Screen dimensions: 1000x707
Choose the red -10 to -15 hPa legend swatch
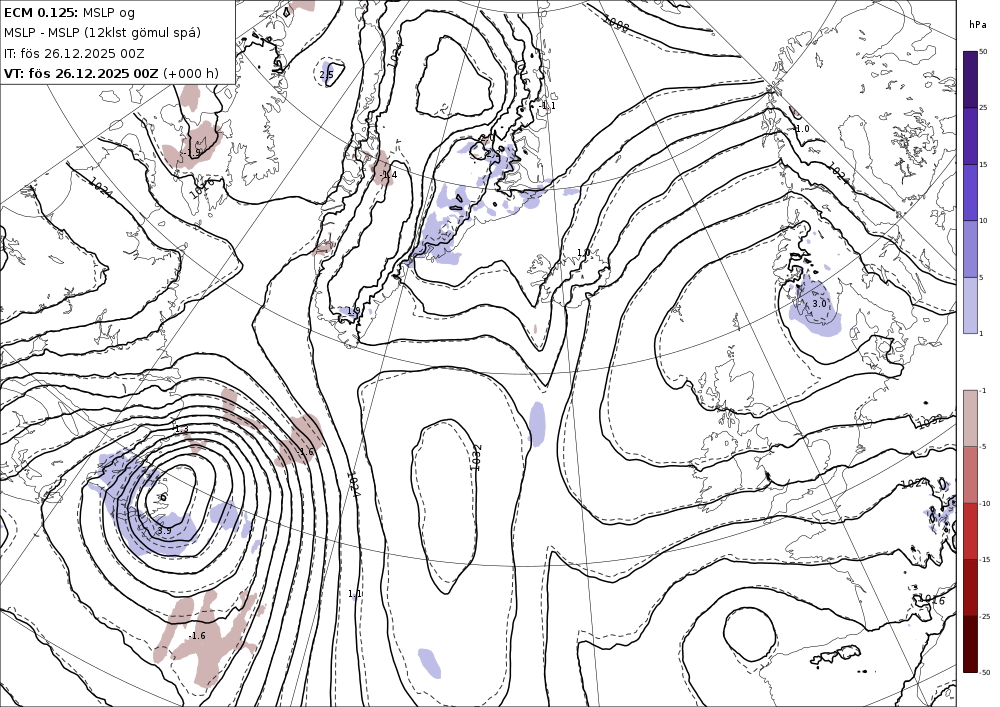tap(970, 531)
